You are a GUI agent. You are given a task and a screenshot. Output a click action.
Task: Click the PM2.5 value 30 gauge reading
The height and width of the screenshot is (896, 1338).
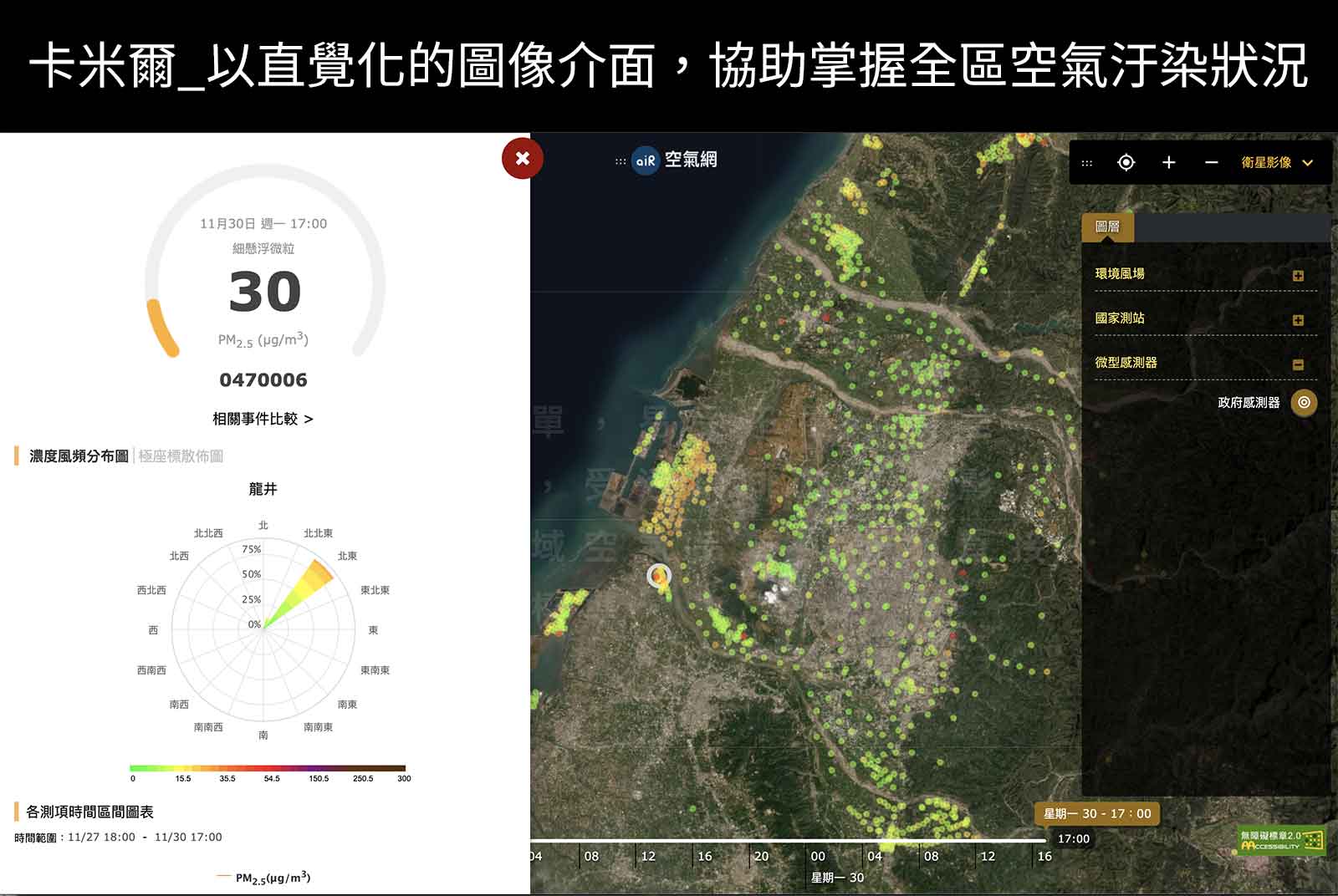[x=264, y=292]
